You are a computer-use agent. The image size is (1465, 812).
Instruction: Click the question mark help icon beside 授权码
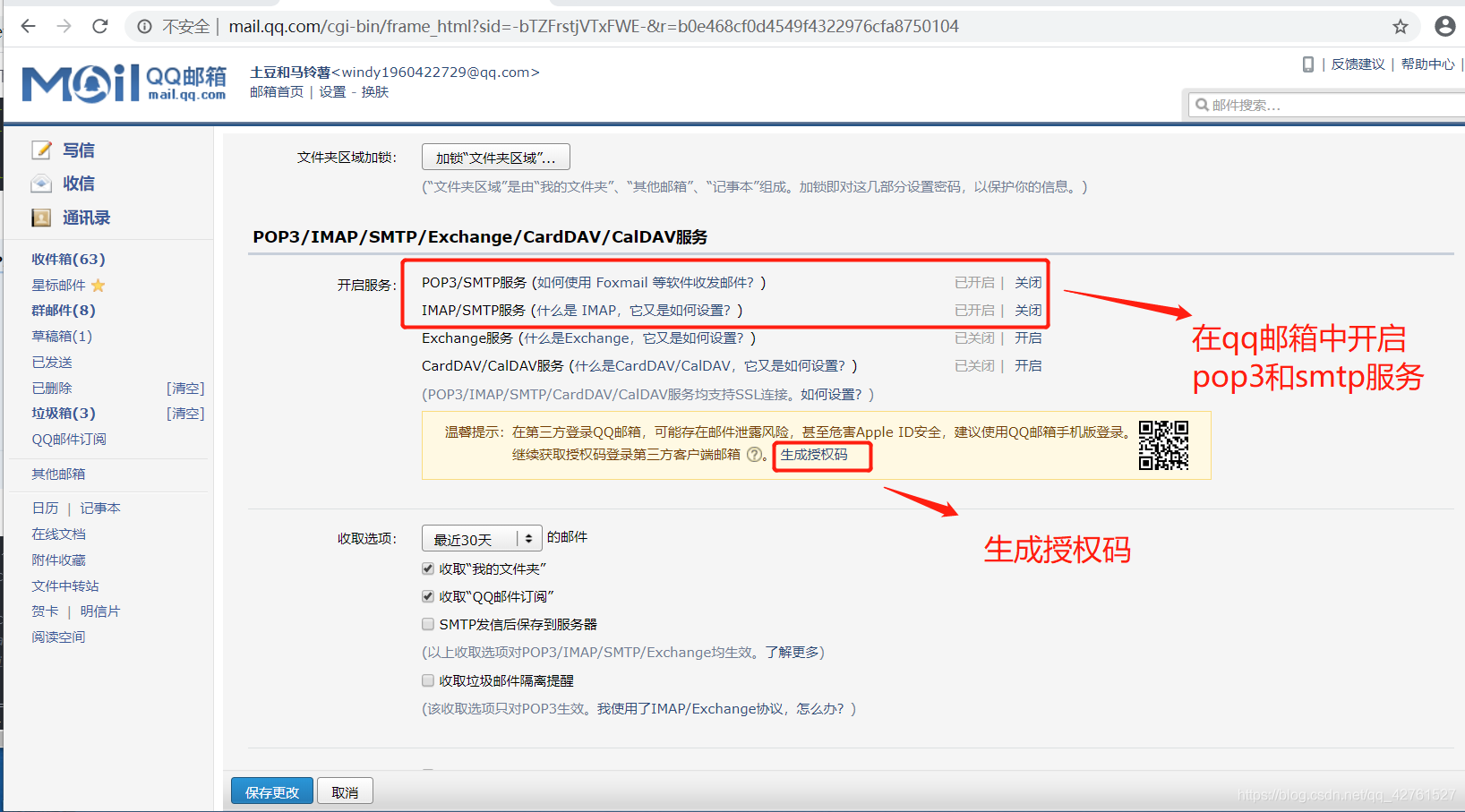coord(755,455)
